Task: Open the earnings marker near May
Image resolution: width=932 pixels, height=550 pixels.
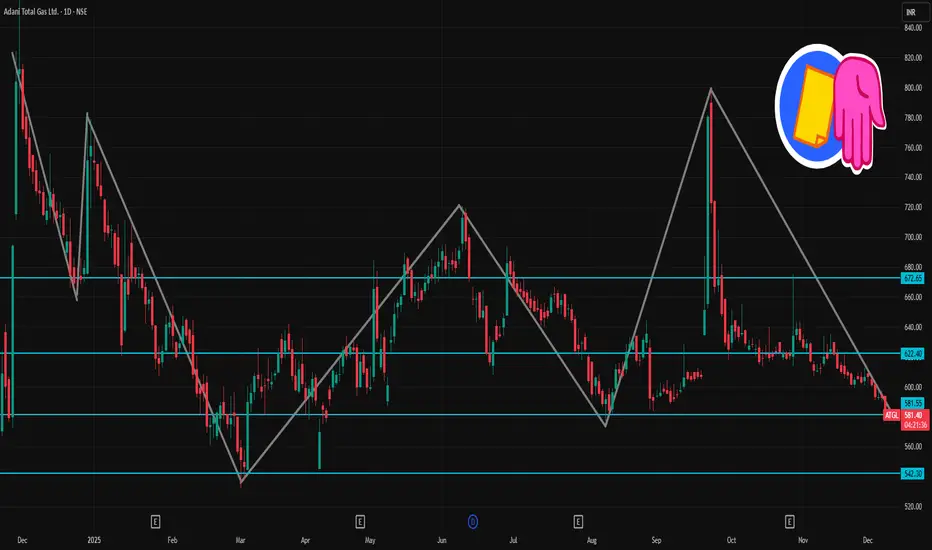Action: 360,522
